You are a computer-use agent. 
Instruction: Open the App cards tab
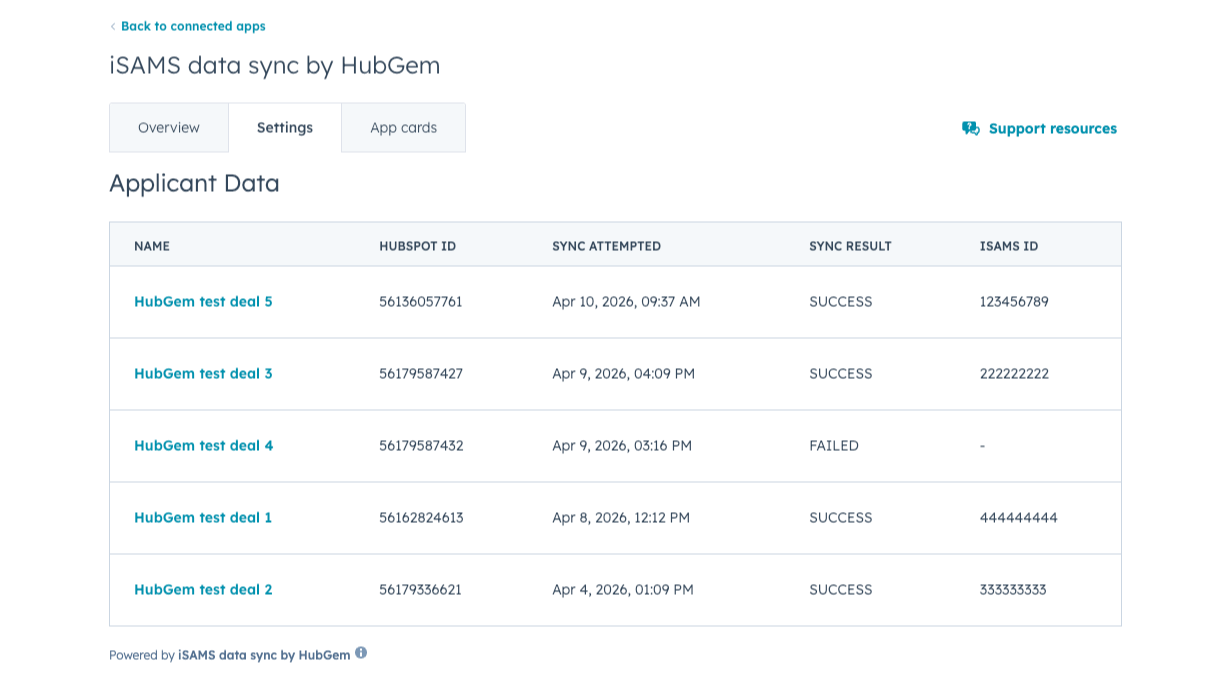[404, 127]
